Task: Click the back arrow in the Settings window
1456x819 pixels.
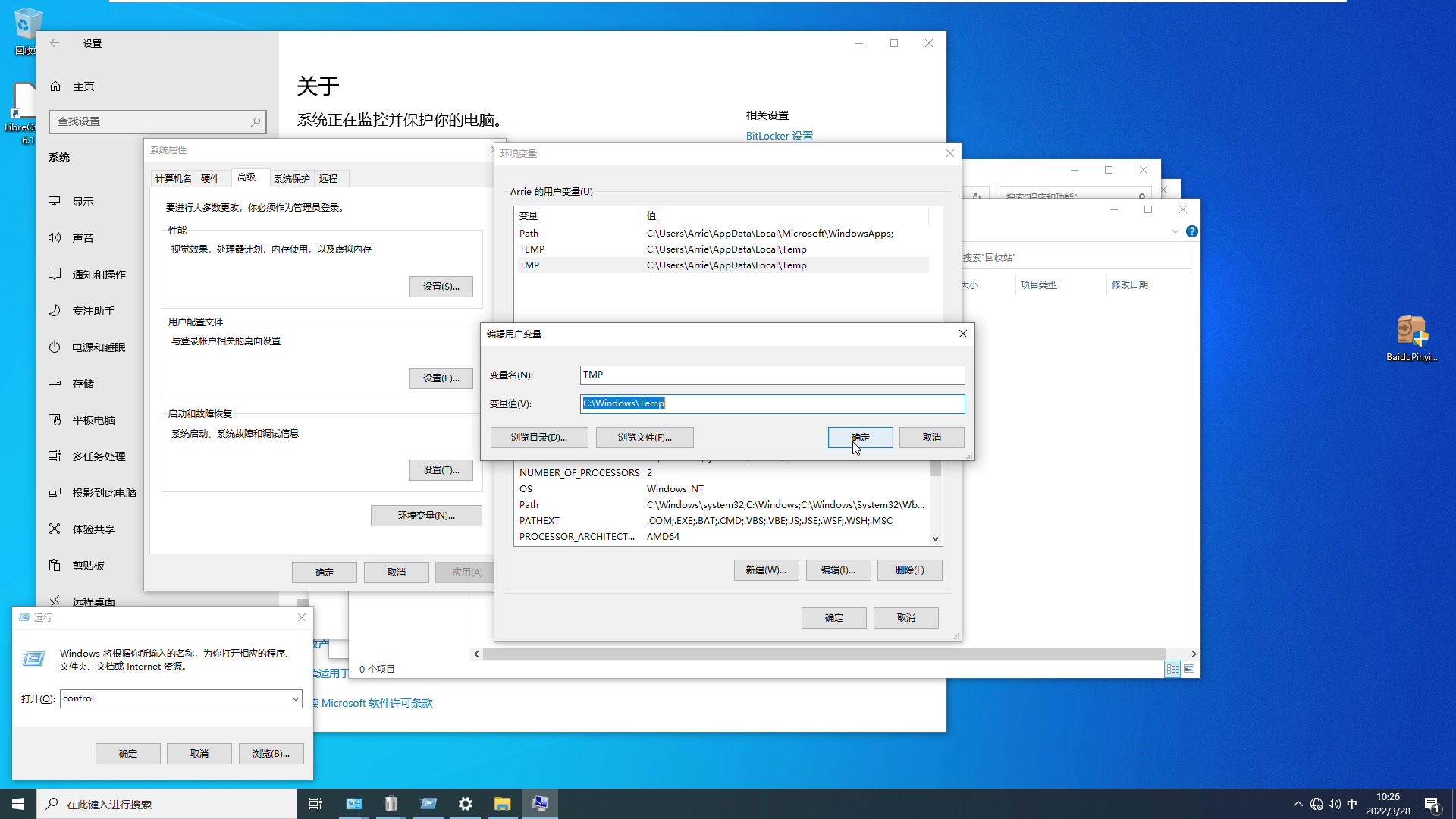Action: point(55,43)
